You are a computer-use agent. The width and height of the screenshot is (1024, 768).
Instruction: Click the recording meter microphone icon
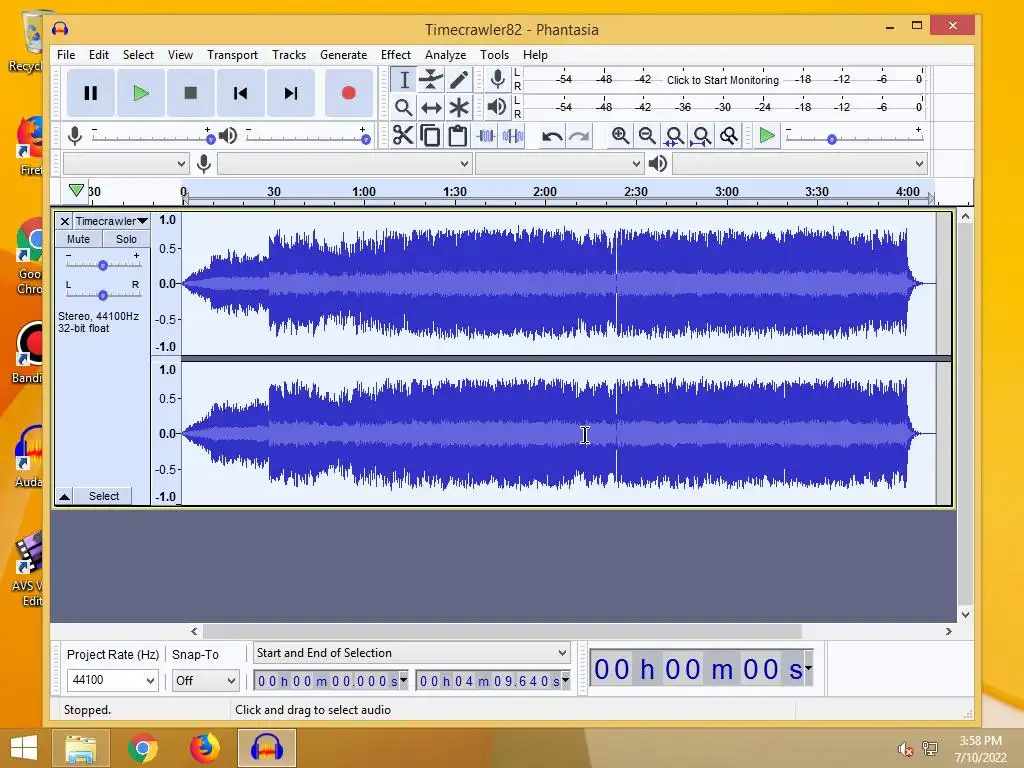pyautogui.click(x=498, y=80)
